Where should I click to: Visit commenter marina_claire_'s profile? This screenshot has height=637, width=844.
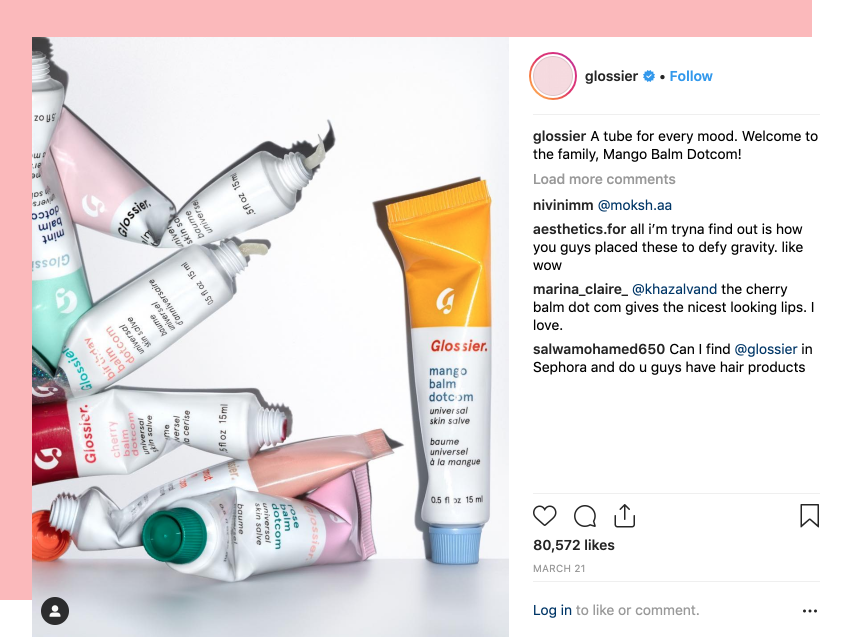pyautogui.click(x=580, y=289)
